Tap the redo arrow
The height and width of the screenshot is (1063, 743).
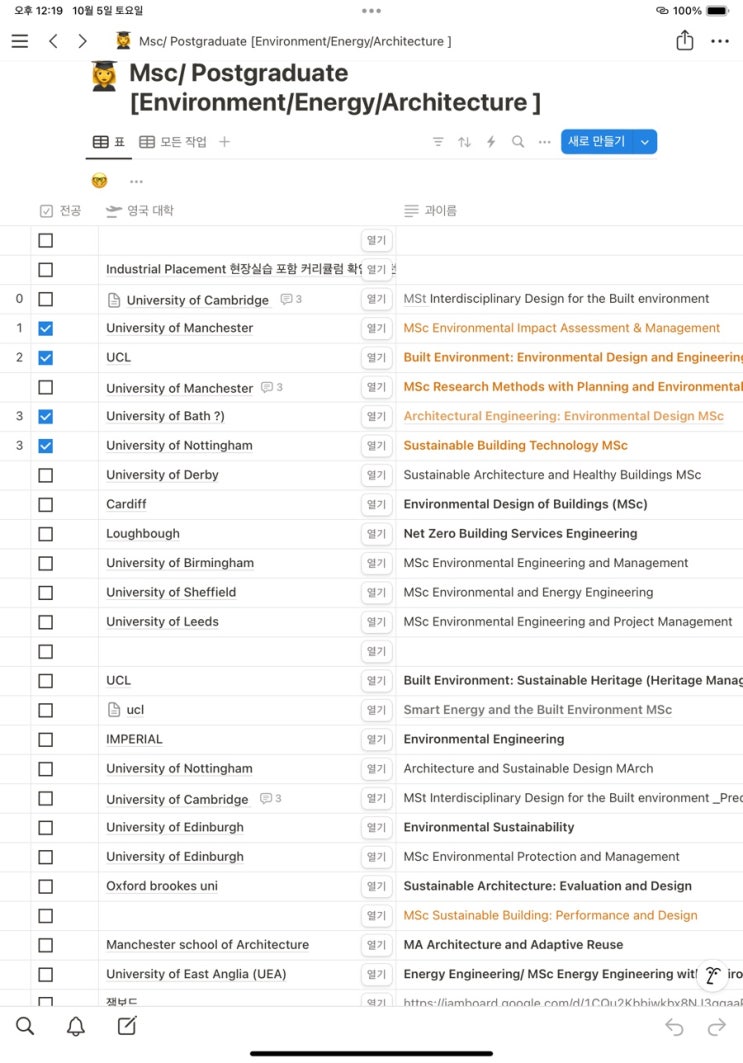pyautogui.click(x=717, y=1028)
